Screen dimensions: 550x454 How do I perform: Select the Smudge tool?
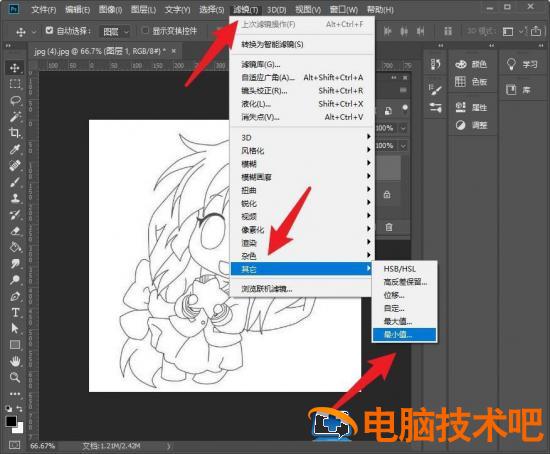(15, 263)
